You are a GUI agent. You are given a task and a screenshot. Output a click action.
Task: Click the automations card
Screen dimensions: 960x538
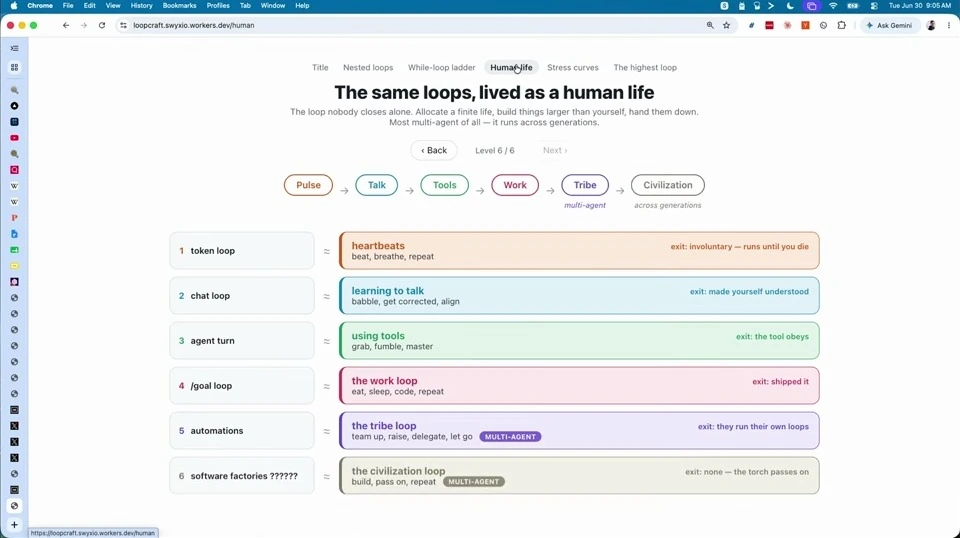pyautogui.click(x=242, y=430)
